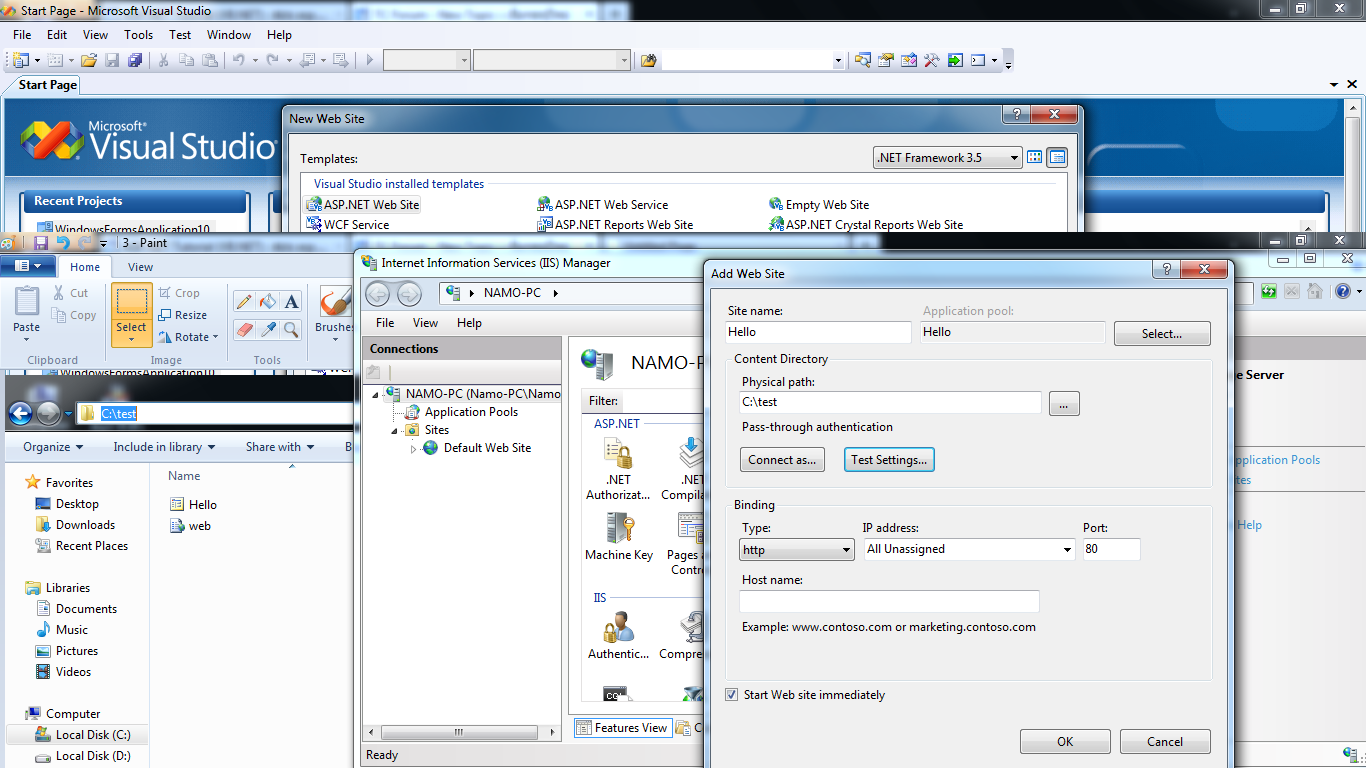Click Site name field containing Hello
Viewport: 1366px width, 768px height.
tap(818, 332)
